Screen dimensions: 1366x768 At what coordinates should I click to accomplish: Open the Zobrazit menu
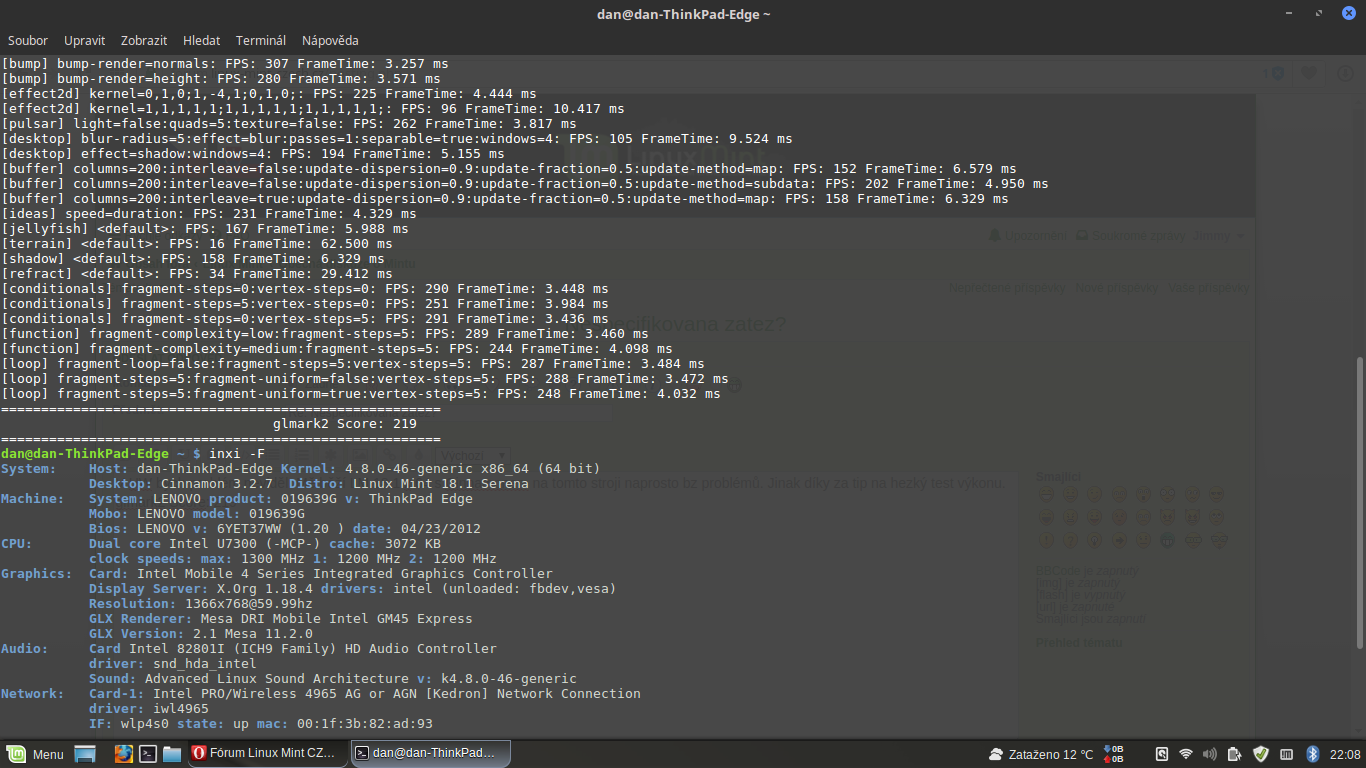point(144,40)
